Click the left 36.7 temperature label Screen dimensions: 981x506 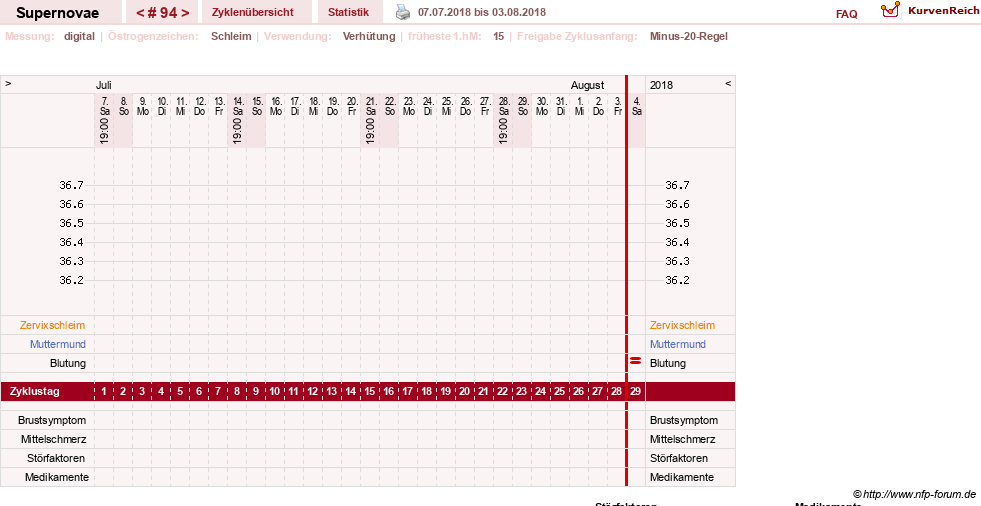click(x=71, y=185)
